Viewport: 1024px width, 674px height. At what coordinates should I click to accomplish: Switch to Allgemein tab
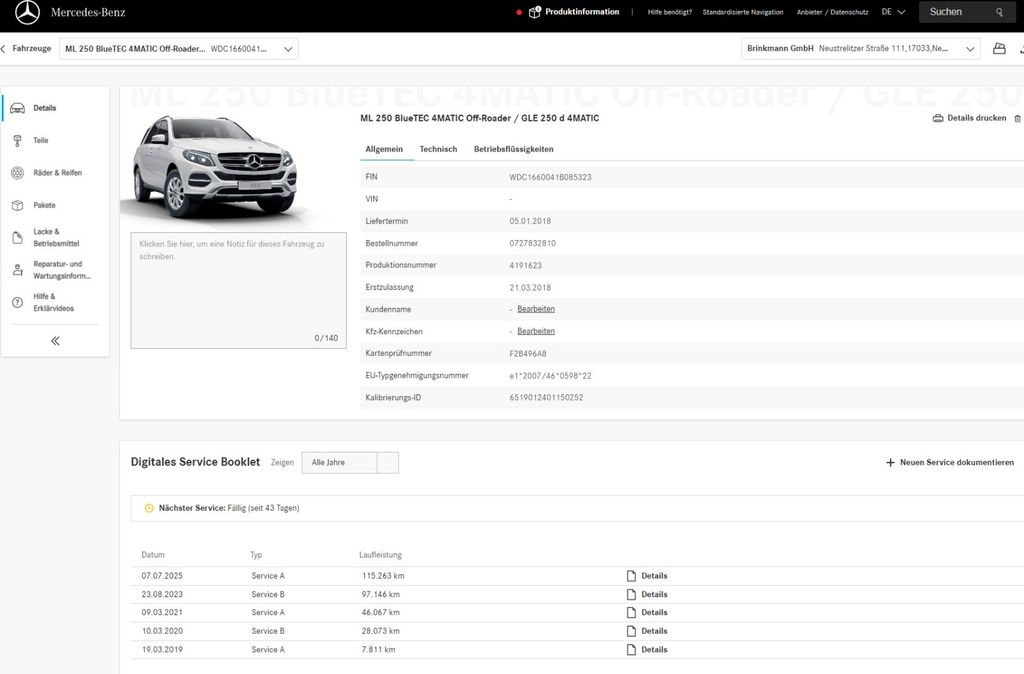click(384, 149)
